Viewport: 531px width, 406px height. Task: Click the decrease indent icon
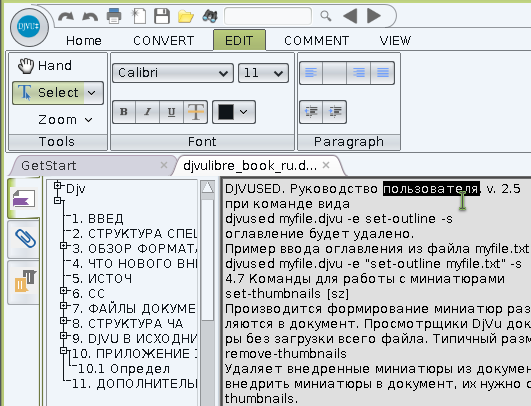coord(311,112)
